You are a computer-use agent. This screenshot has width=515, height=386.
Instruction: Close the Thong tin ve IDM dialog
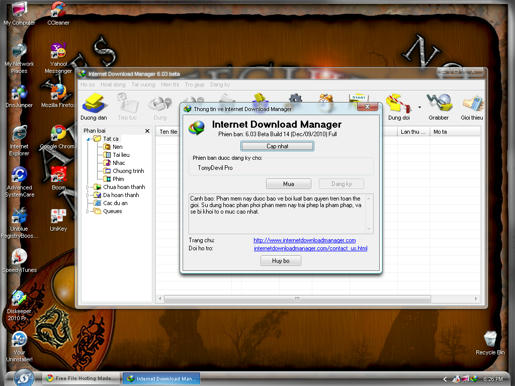pos(367,107)
